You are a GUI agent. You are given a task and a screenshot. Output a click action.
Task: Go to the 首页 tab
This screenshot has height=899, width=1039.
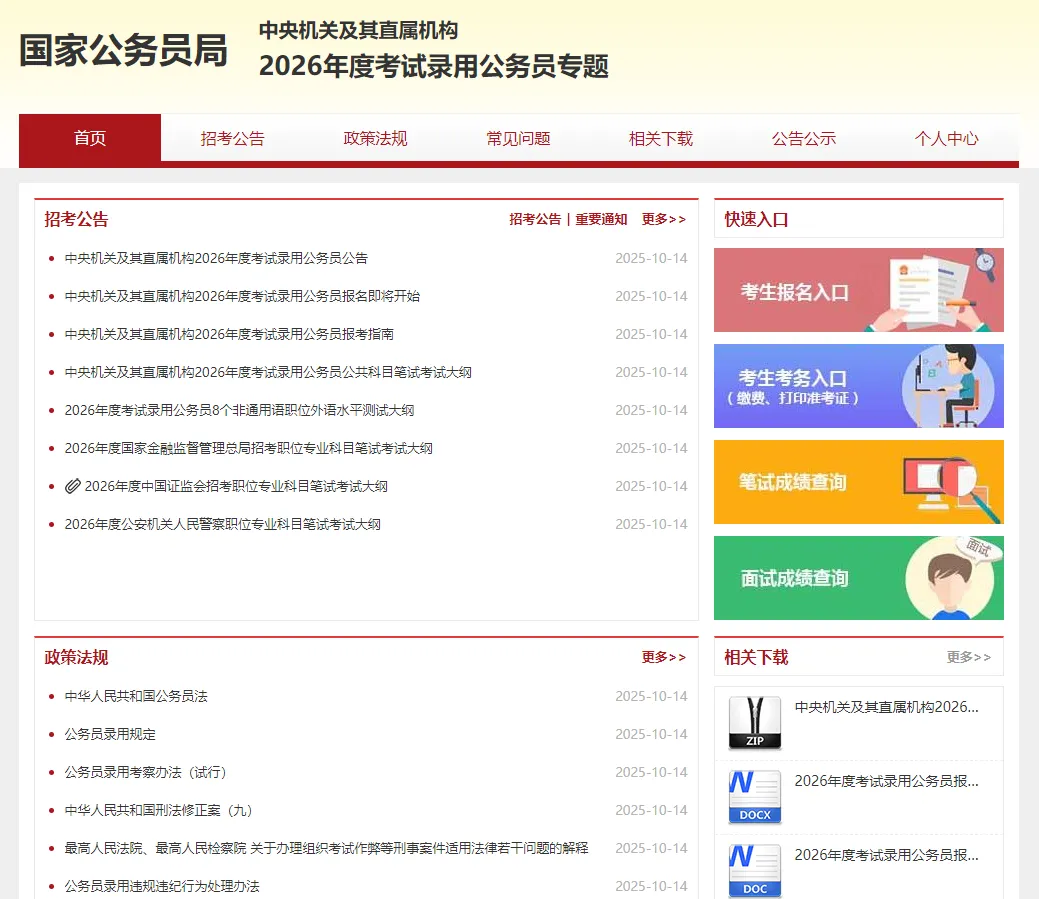[90, 138]
